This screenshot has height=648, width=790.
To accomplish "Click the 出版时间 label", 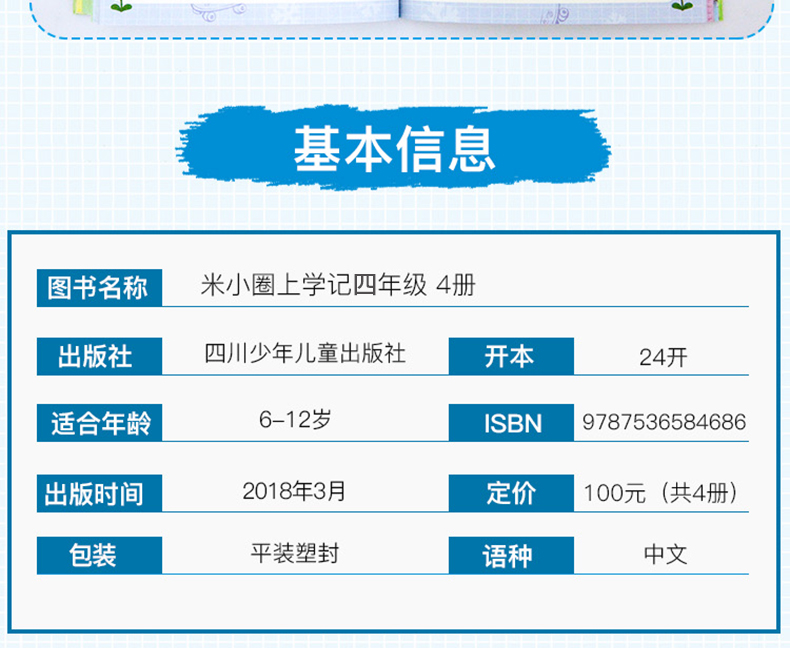I will tap(99, 493).
